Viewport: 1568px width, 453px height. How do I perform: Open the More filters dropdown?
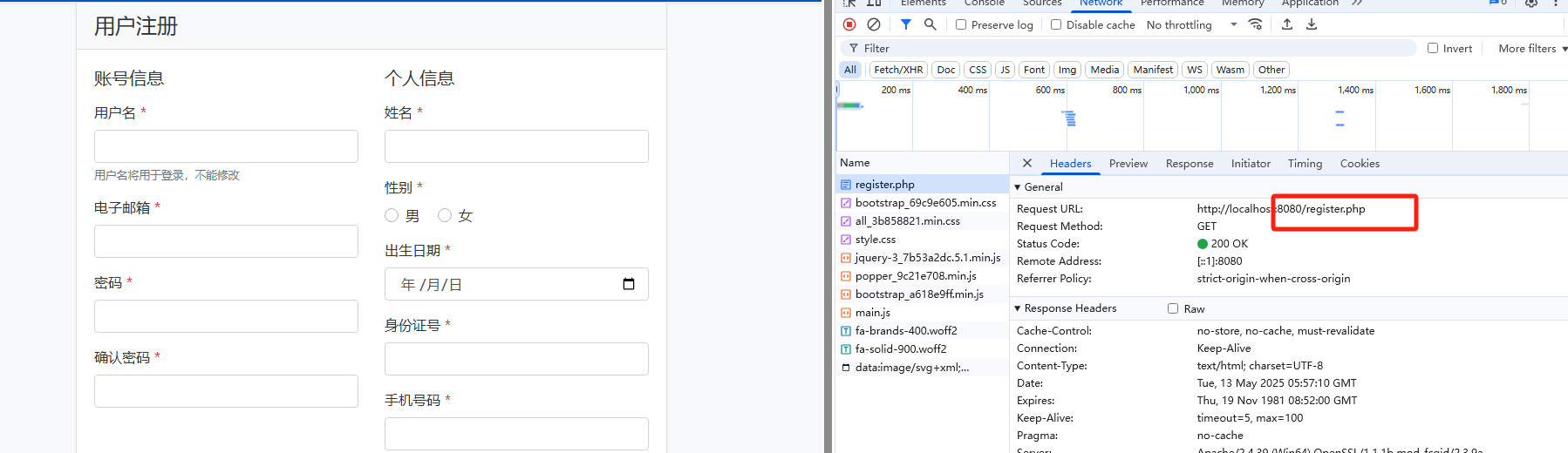click(1532, 48)
